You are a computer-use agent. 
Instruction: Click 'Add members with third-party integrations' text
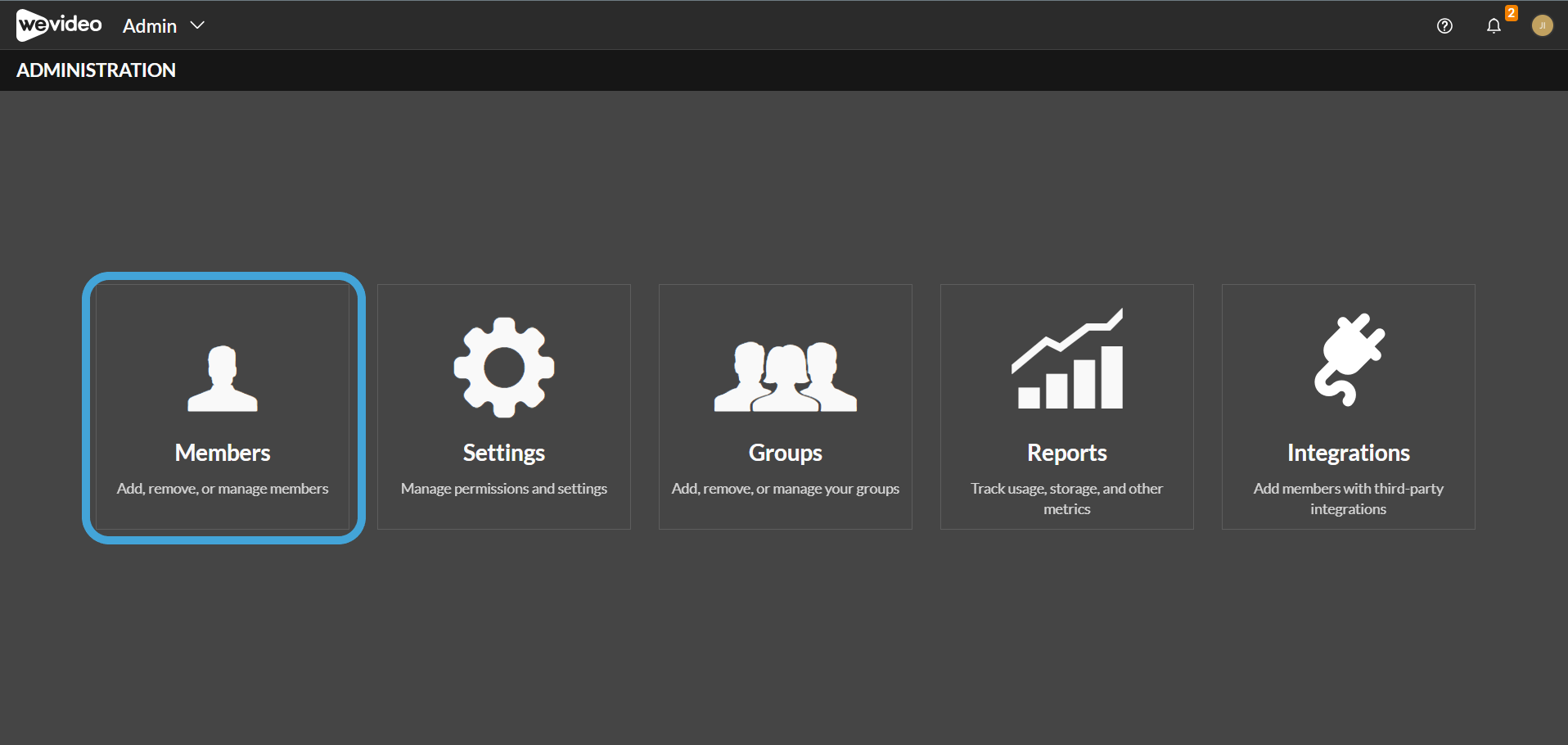[1349, 499]
